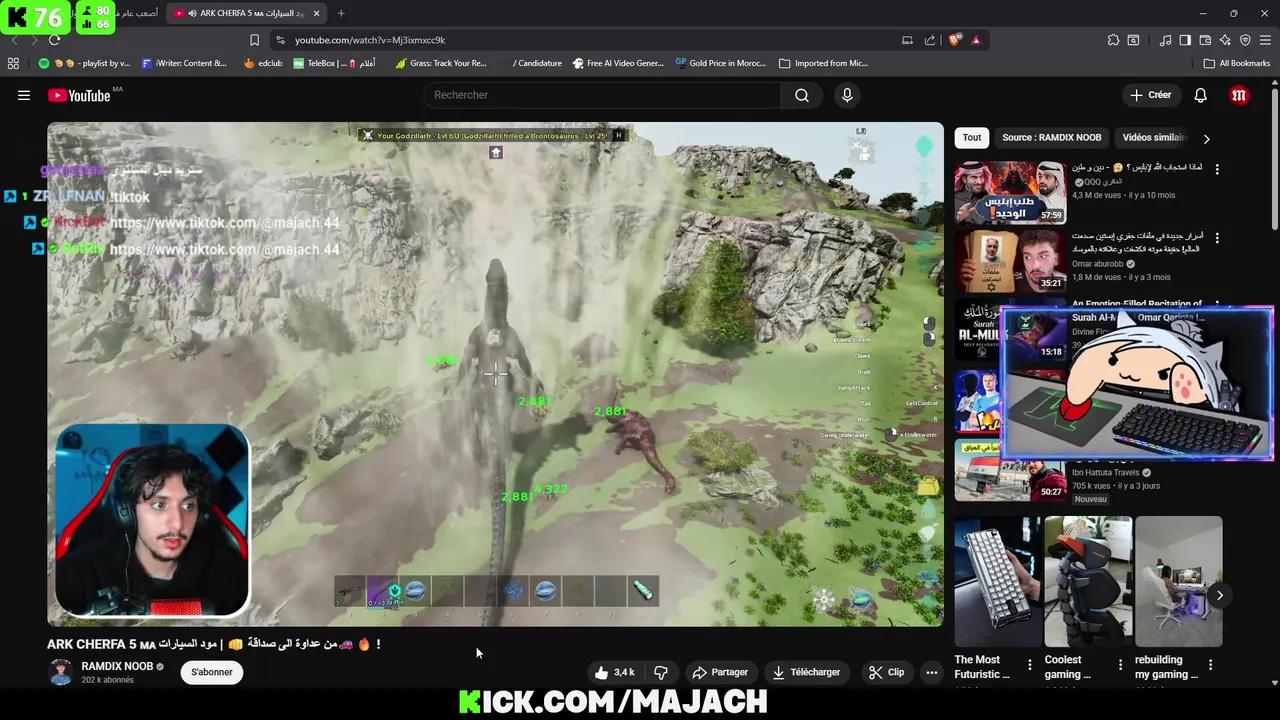Open options for 'The Most Futuristic' short

(1030, 664)
